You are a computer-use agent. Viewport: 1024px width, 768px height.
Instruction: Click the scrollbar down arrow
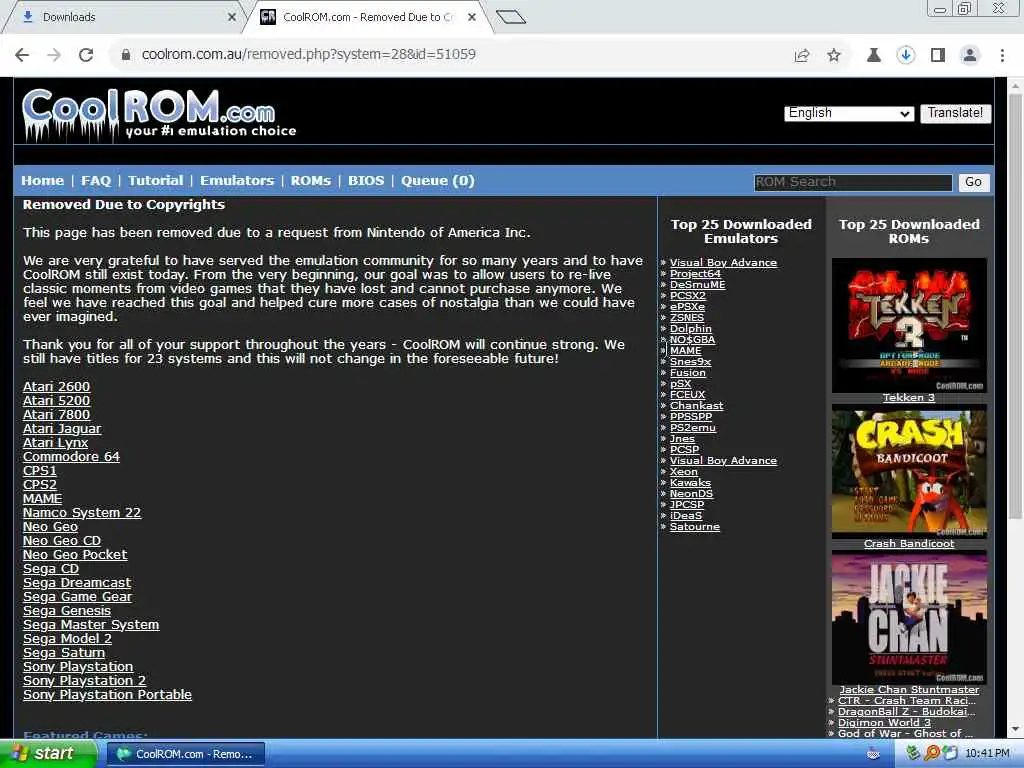click(1016, 729)
